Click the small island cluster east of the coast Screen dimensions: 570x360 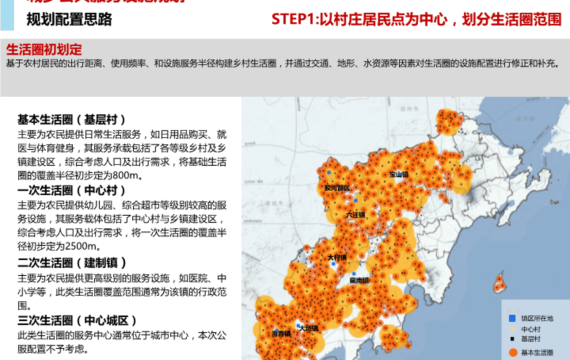[x=499, y=283]
